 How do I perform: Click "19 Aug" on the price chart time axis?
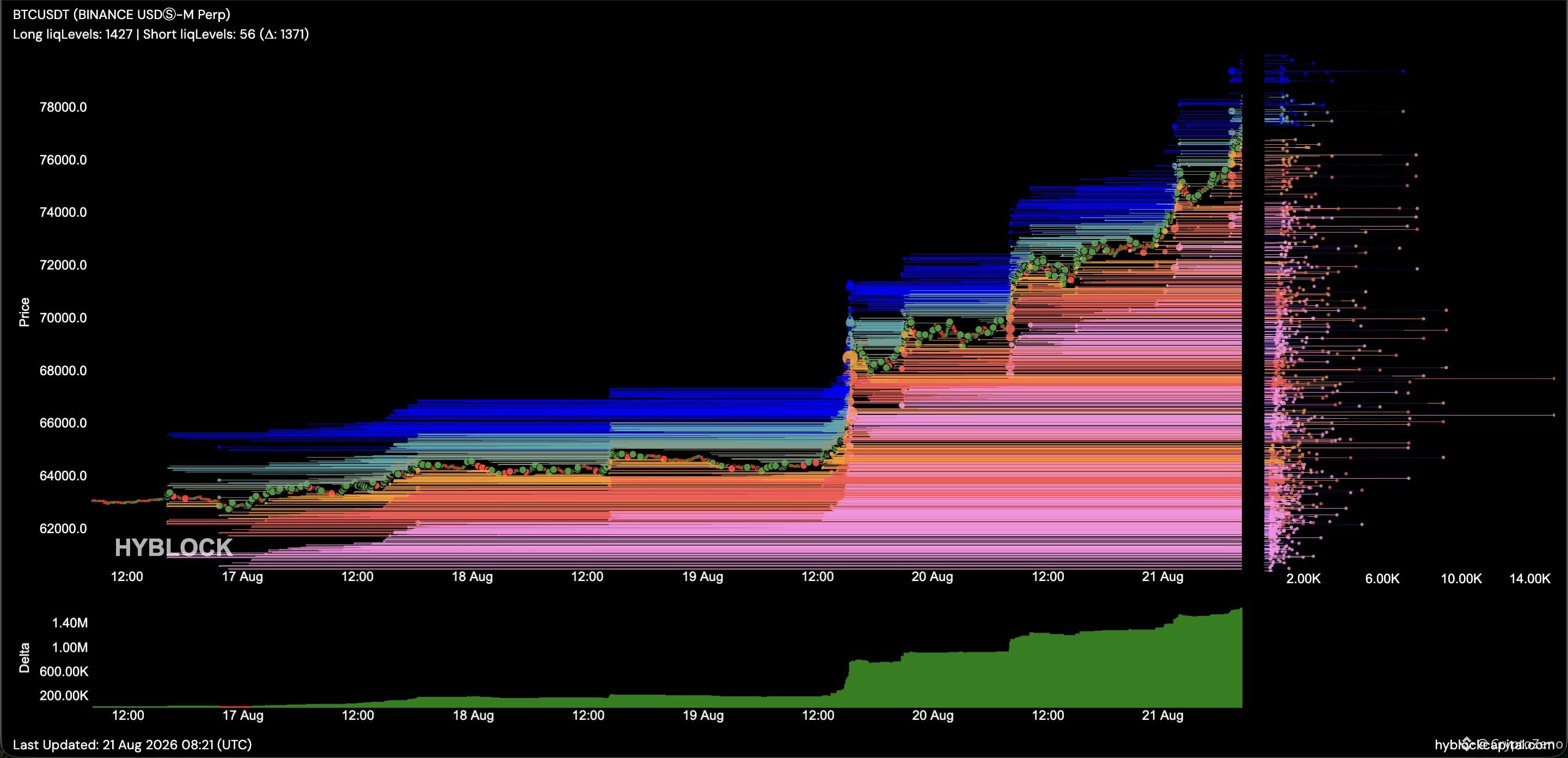coord(702,577)
